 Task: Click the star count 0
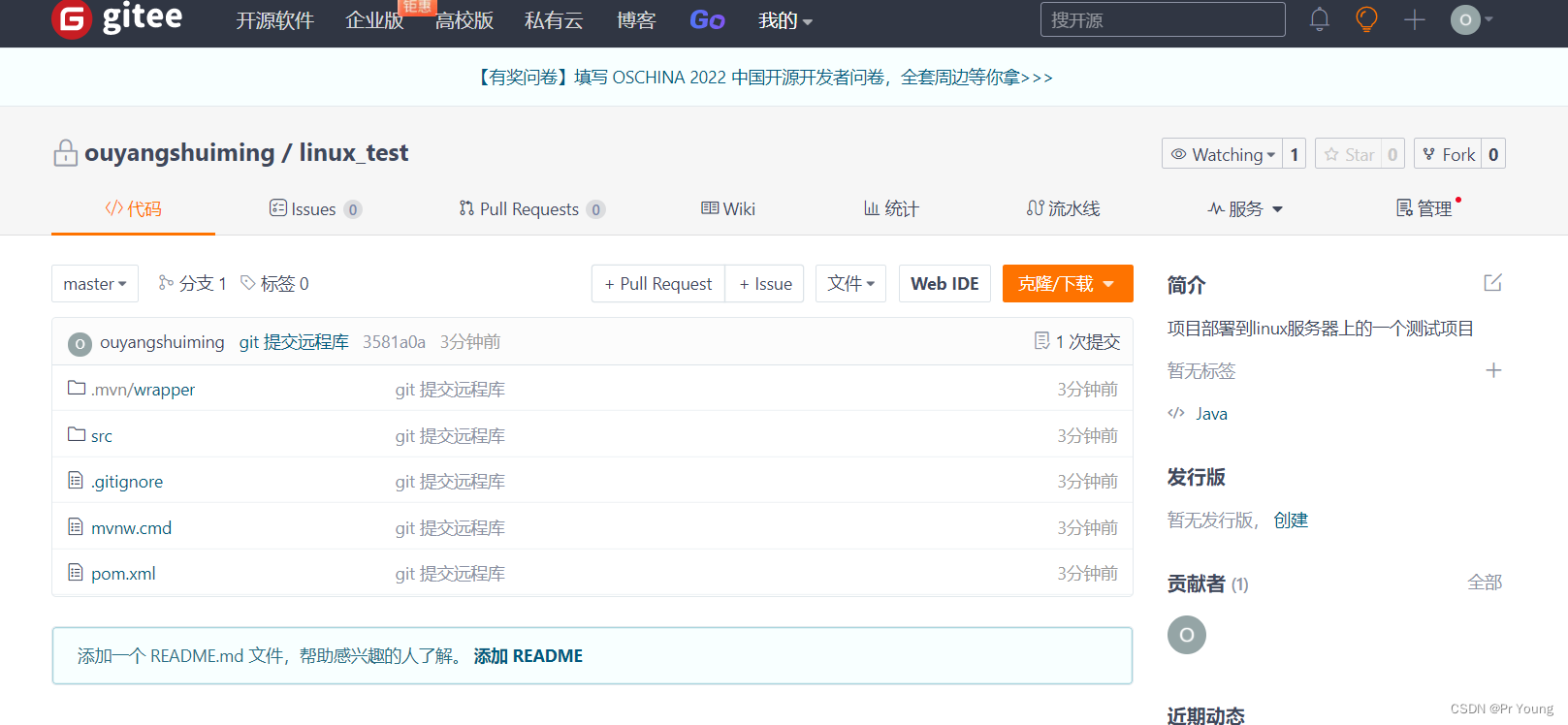point(1392,154)
